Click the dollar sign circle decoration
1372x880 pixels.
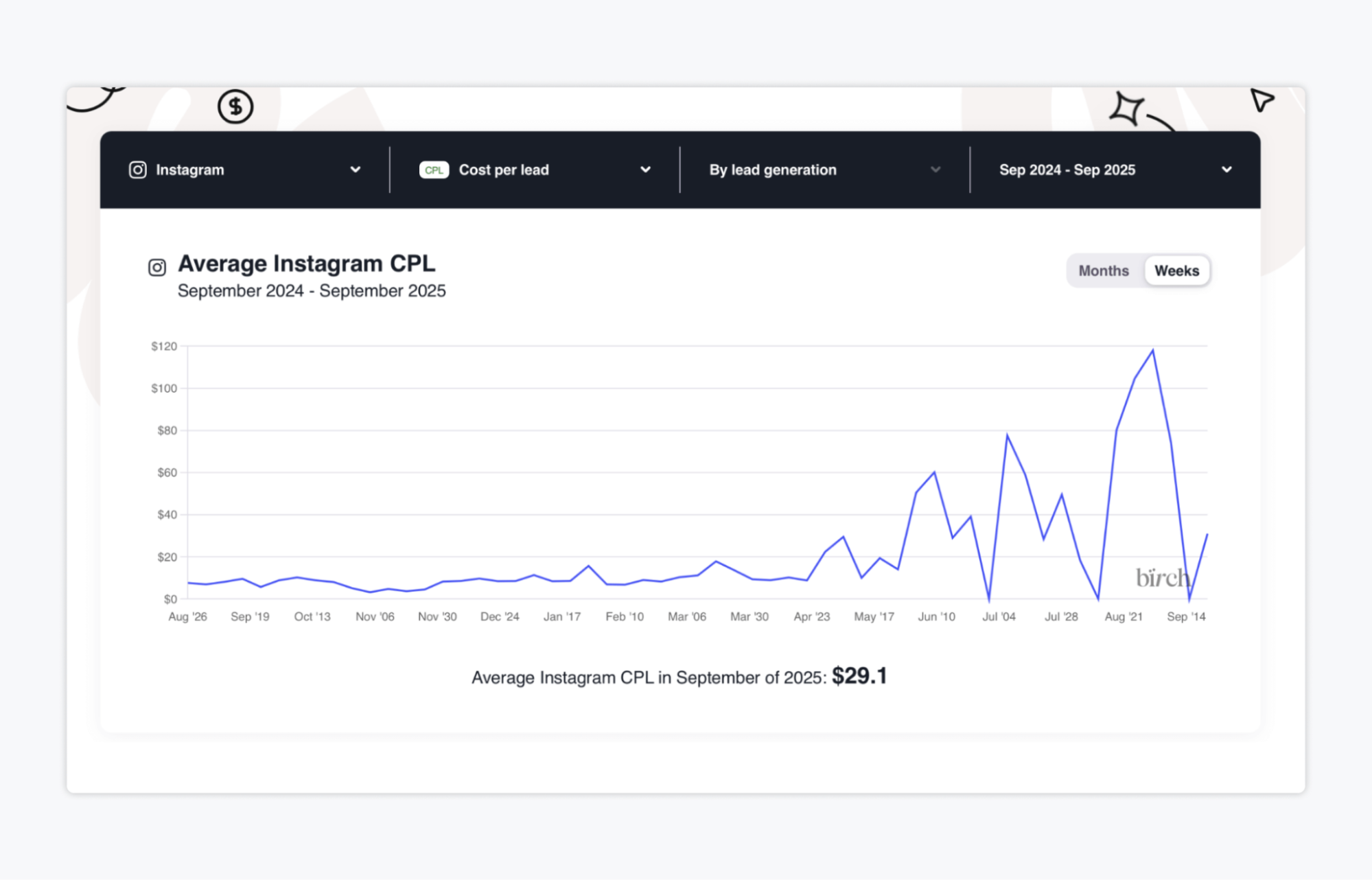click(x=235, y=106)
